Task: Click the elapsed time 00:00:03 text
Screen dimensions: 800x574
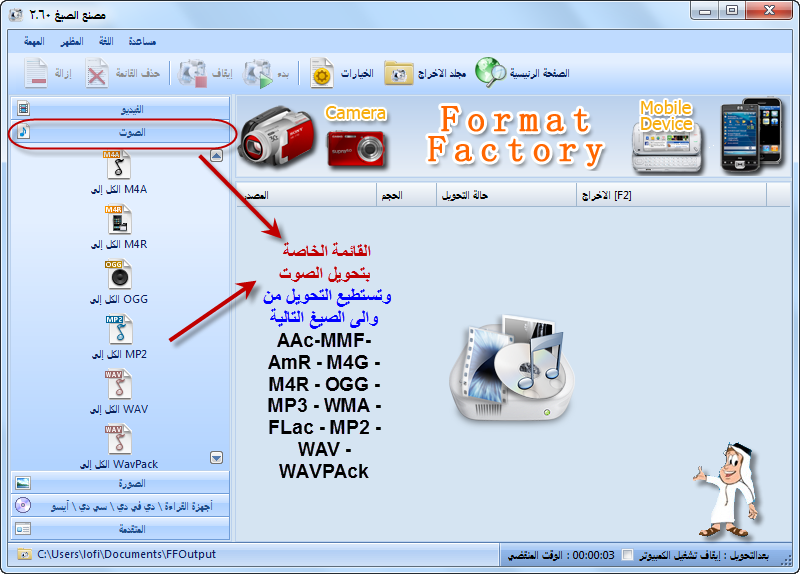Action: tap(593, 555)
